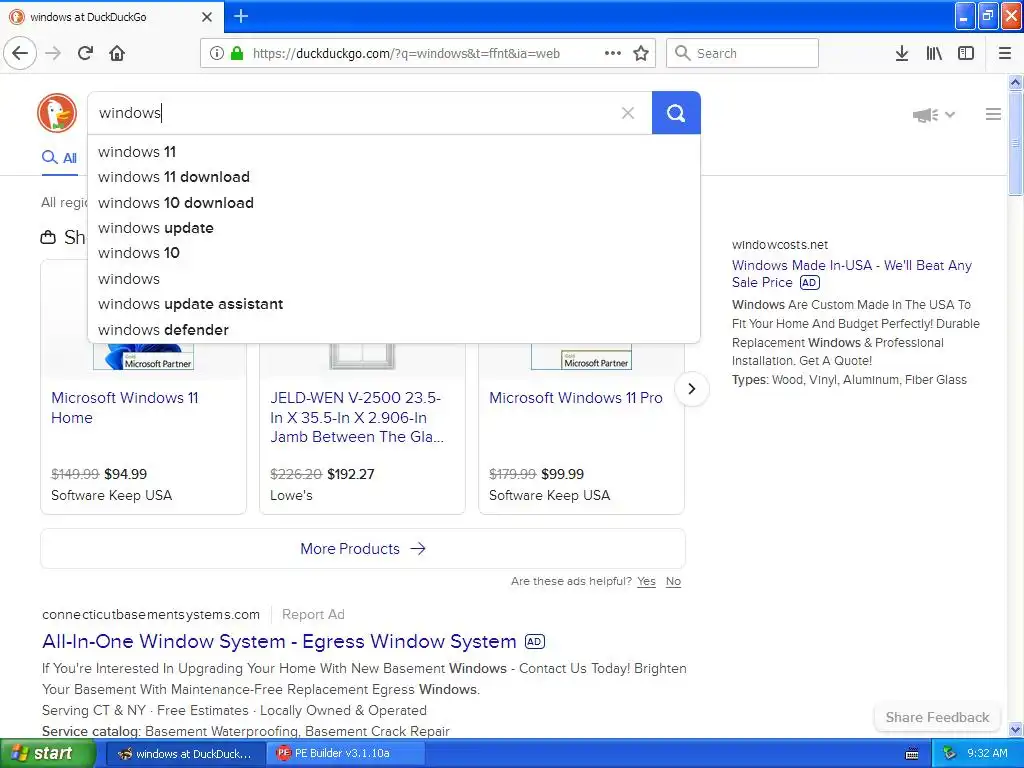Click the scrollbar up arrow
Viewport: 1024px width, 768px height.
[x=1015, y=82]
